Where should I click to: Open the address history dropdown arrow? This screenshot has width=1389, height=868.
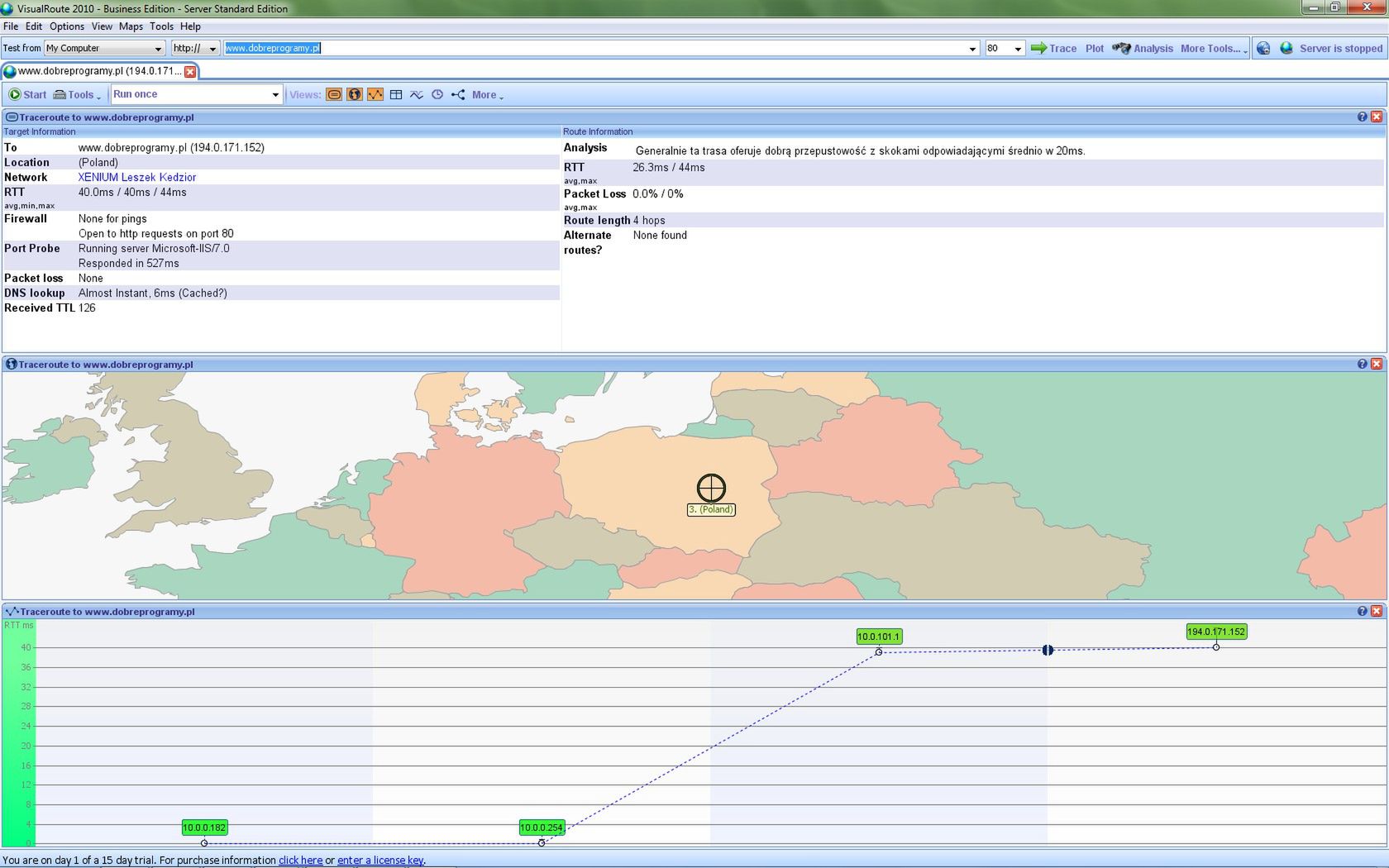972,49
